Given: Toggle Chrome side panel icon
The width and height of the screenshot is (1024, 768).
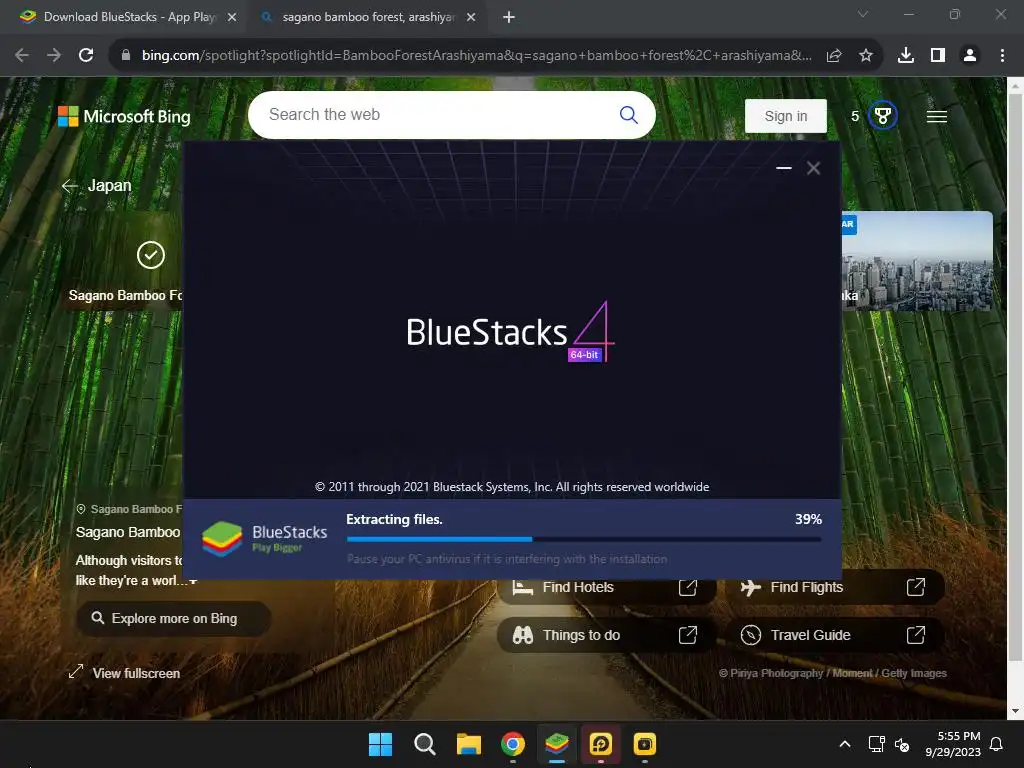Looking at the screenshot, I should [938, 56].
